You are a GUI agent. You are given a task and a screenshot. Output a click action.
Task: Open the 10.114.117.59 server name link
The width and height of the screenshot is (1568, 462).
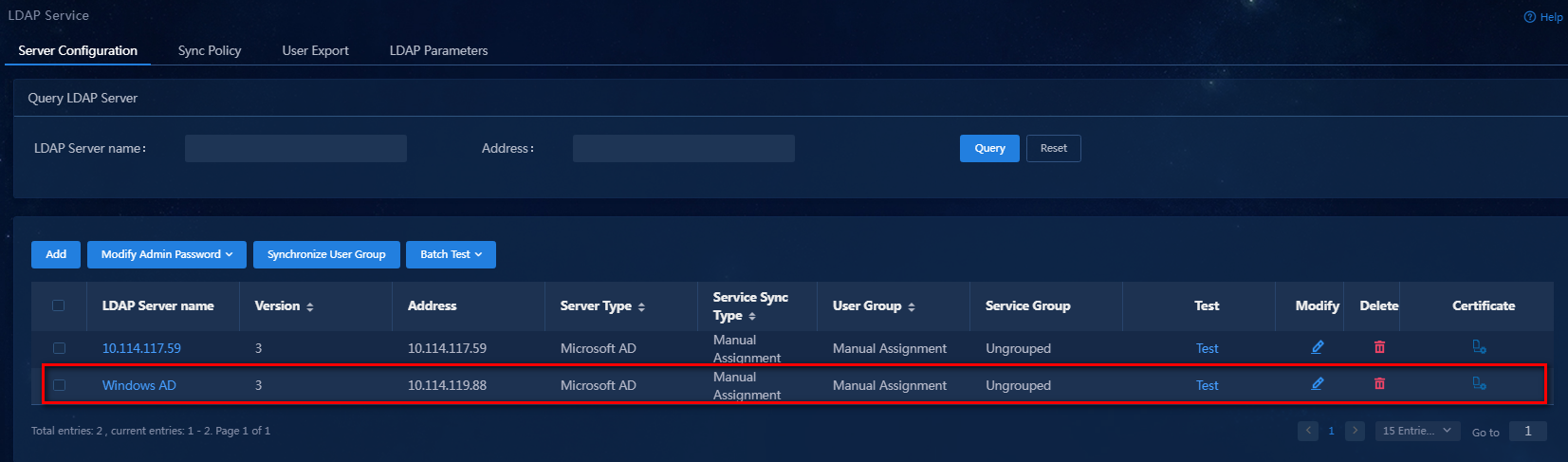[141, 348]
